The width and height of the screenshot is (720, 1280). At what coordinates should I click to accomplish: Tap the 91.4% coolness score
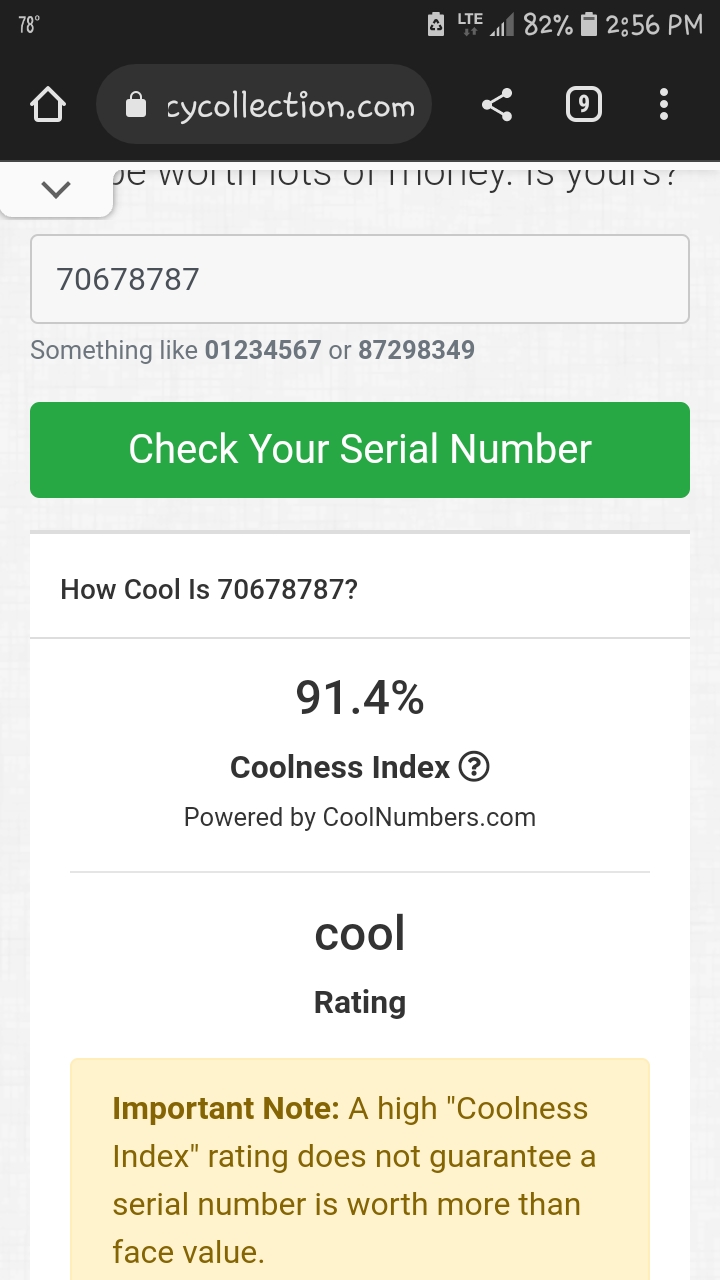tap(360, 698)
